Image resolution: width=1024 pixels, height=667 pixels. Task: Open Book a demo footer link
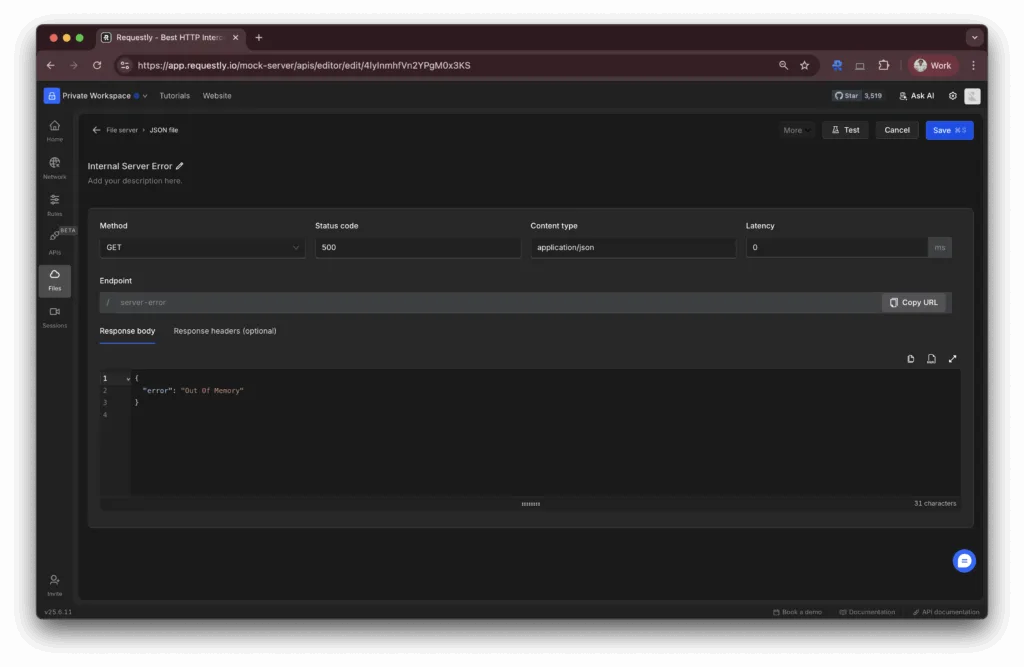point(797,612)
